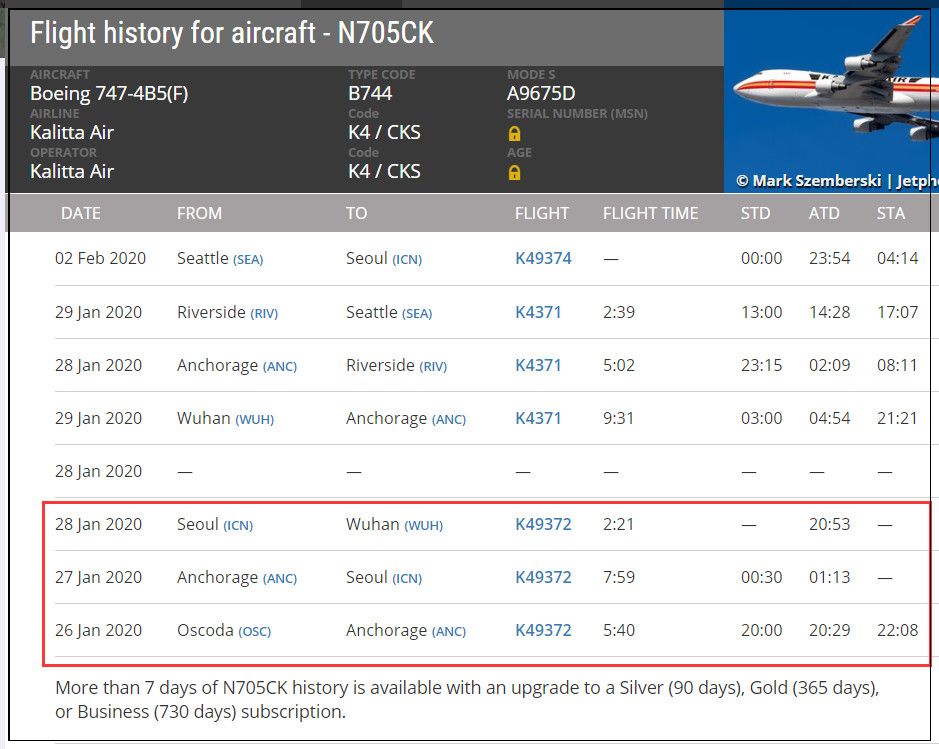Image resolution: width=939 pixels, height=749 pixels.
Task: Open K49372 flight from Oscoda to Anchorage
Action: (543, 630)
